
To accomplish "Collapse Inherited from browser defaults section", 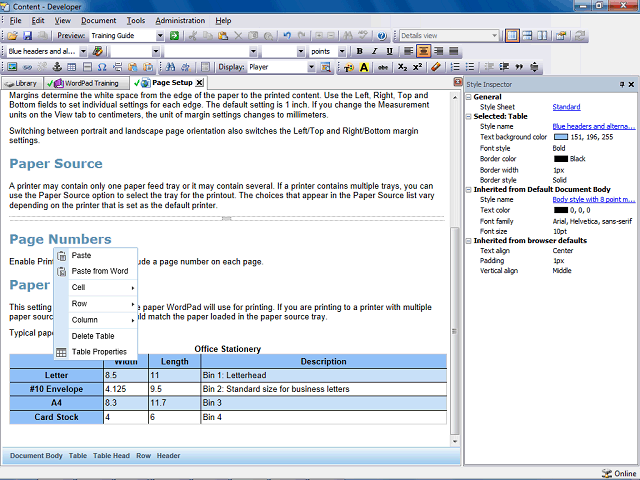I will (469, 241).
